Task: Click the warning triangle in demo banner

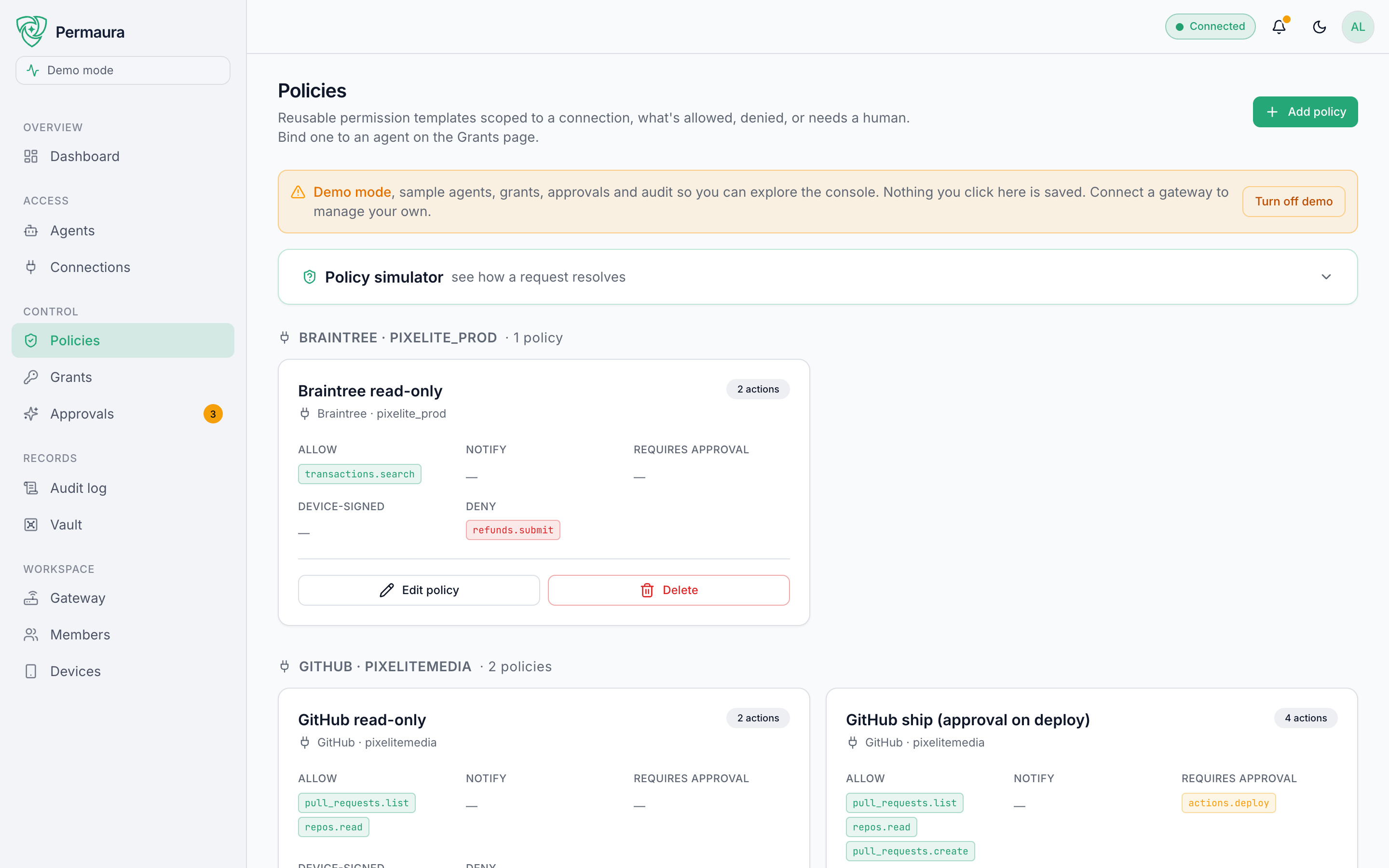Action: [298, 192]
